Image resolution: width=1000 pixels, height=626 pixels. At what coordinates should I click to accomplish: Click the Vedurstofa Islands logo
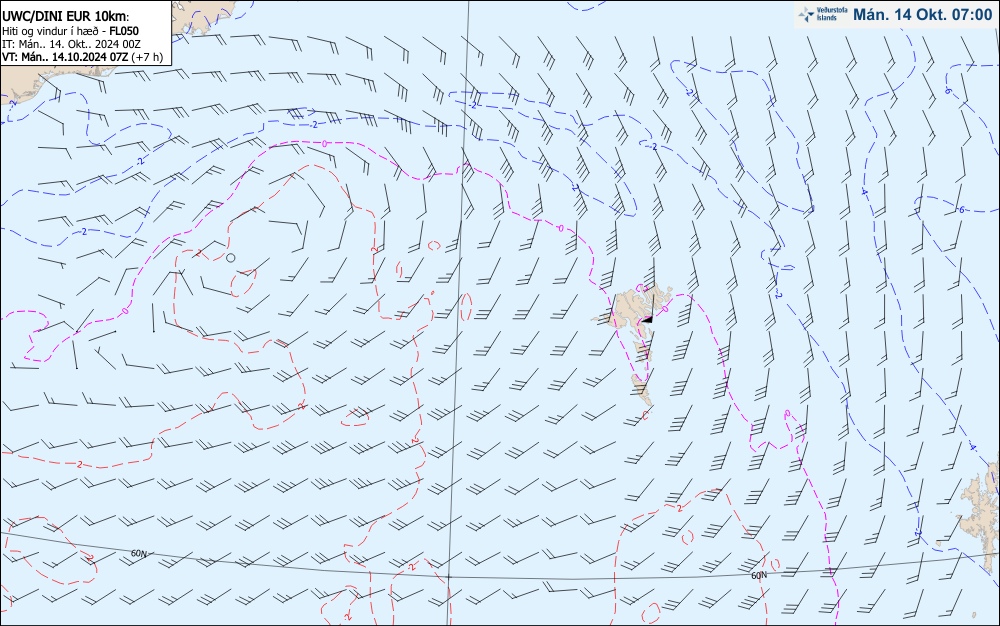click(x=823, y=15)
